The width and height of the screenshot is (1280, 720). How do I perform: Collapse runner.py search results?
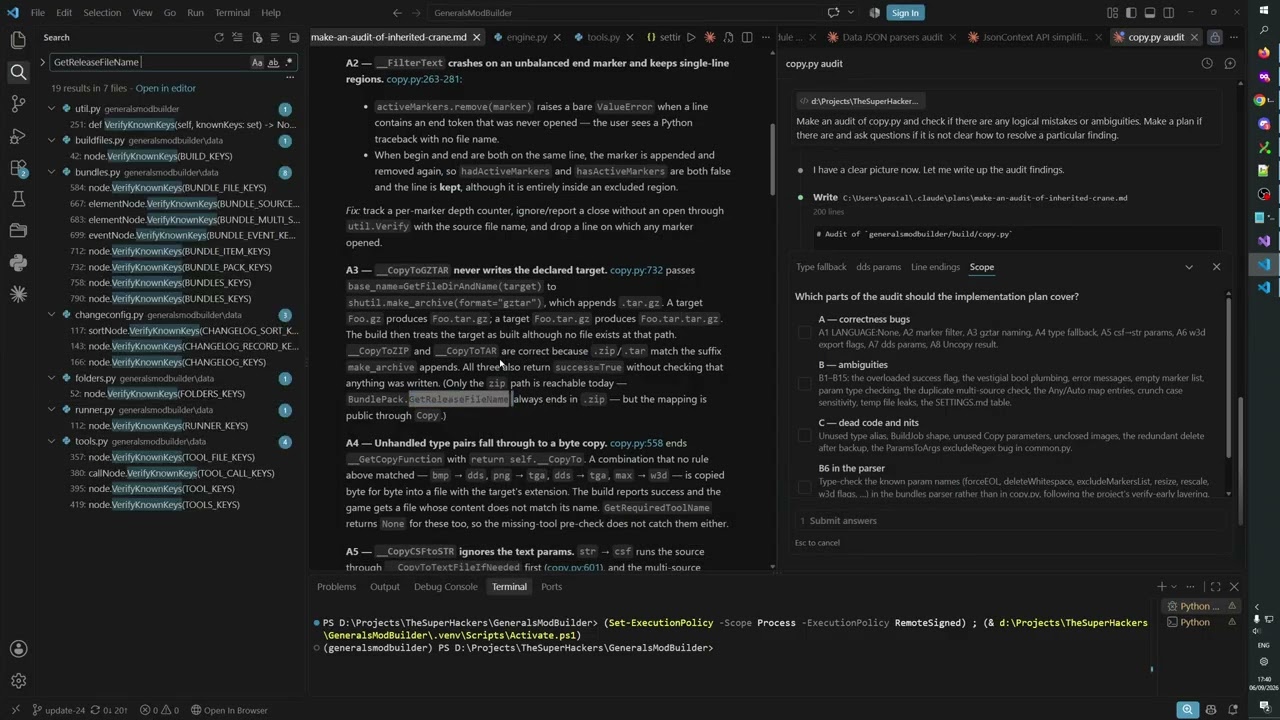[52, 410]
